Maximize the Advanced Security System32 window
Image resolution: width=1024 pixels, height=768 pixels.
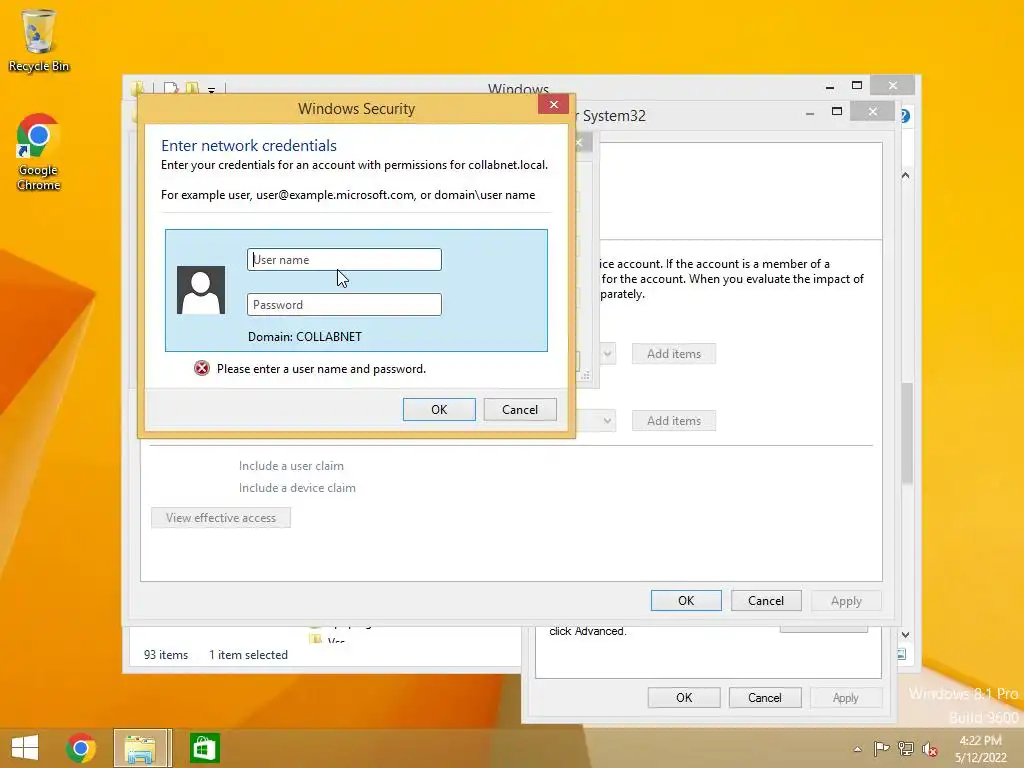pyautogui.click(x=837, y=112)
